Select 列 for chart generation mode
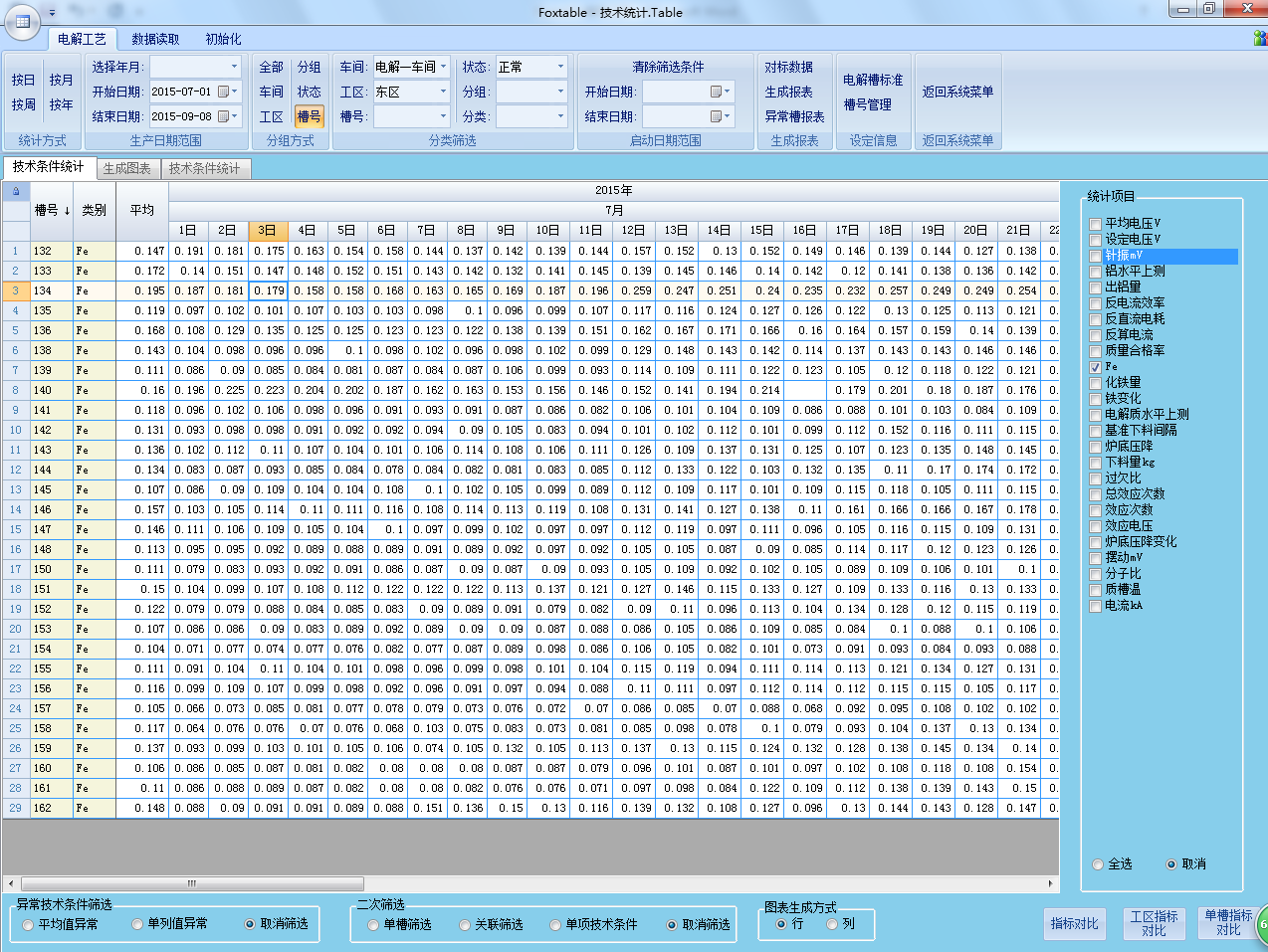This screenshot has height=952, width=1268. [832, 924]
